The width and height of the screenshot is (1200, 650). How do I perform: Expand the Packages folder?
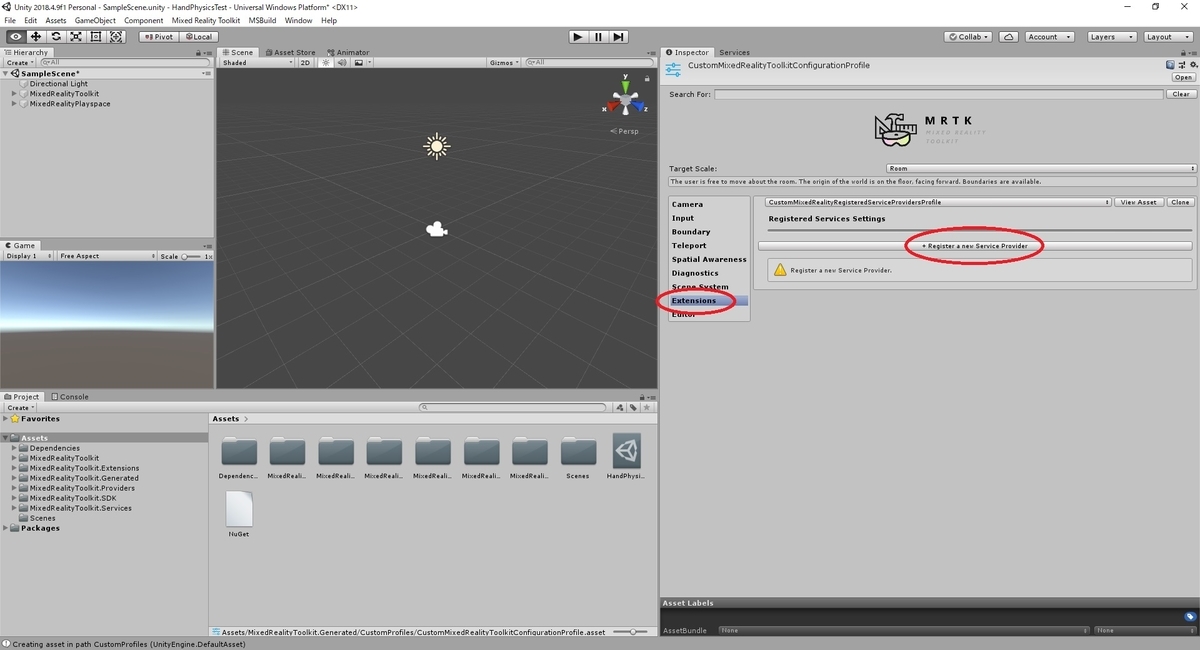pyautogui.click(x=6, y=528)
